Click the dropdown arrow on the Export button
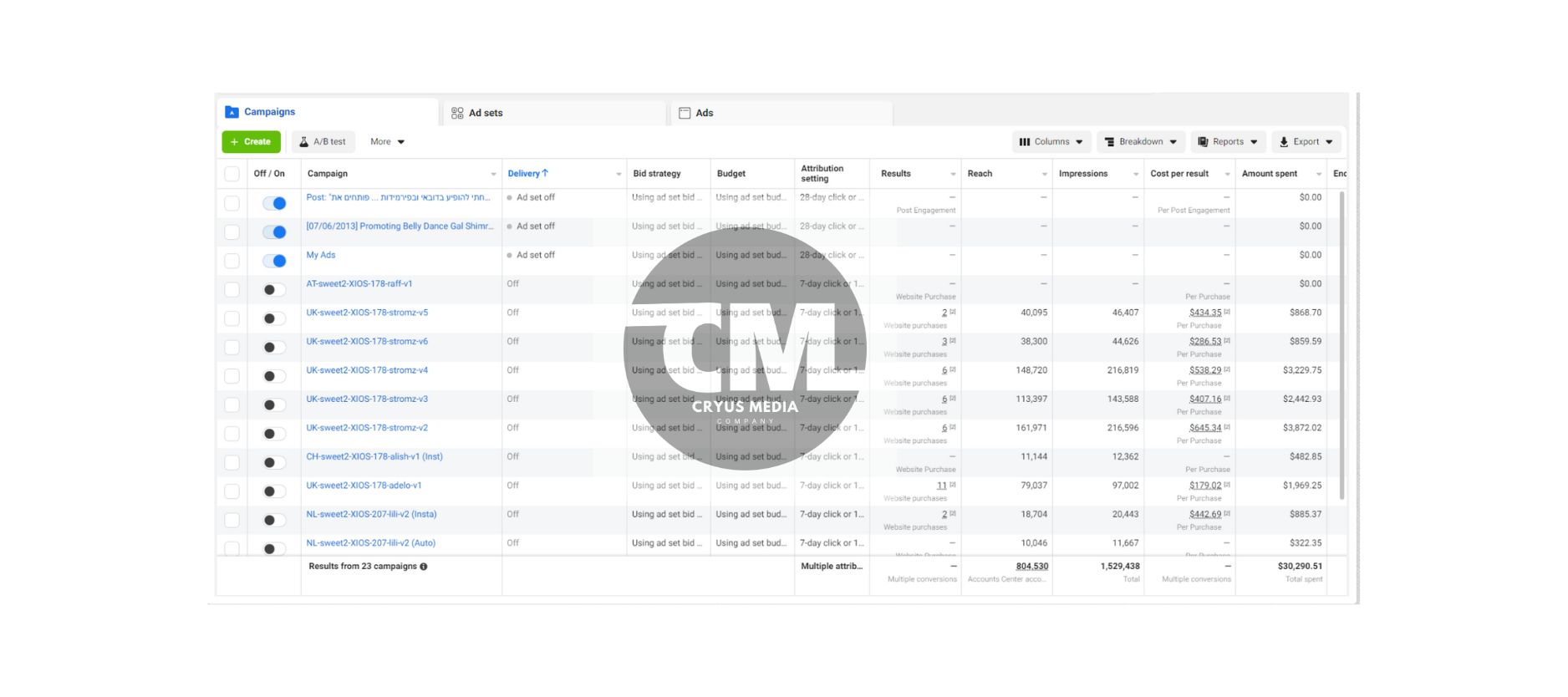This screenshot has width=1568, height=697. tap(1329, 142)
